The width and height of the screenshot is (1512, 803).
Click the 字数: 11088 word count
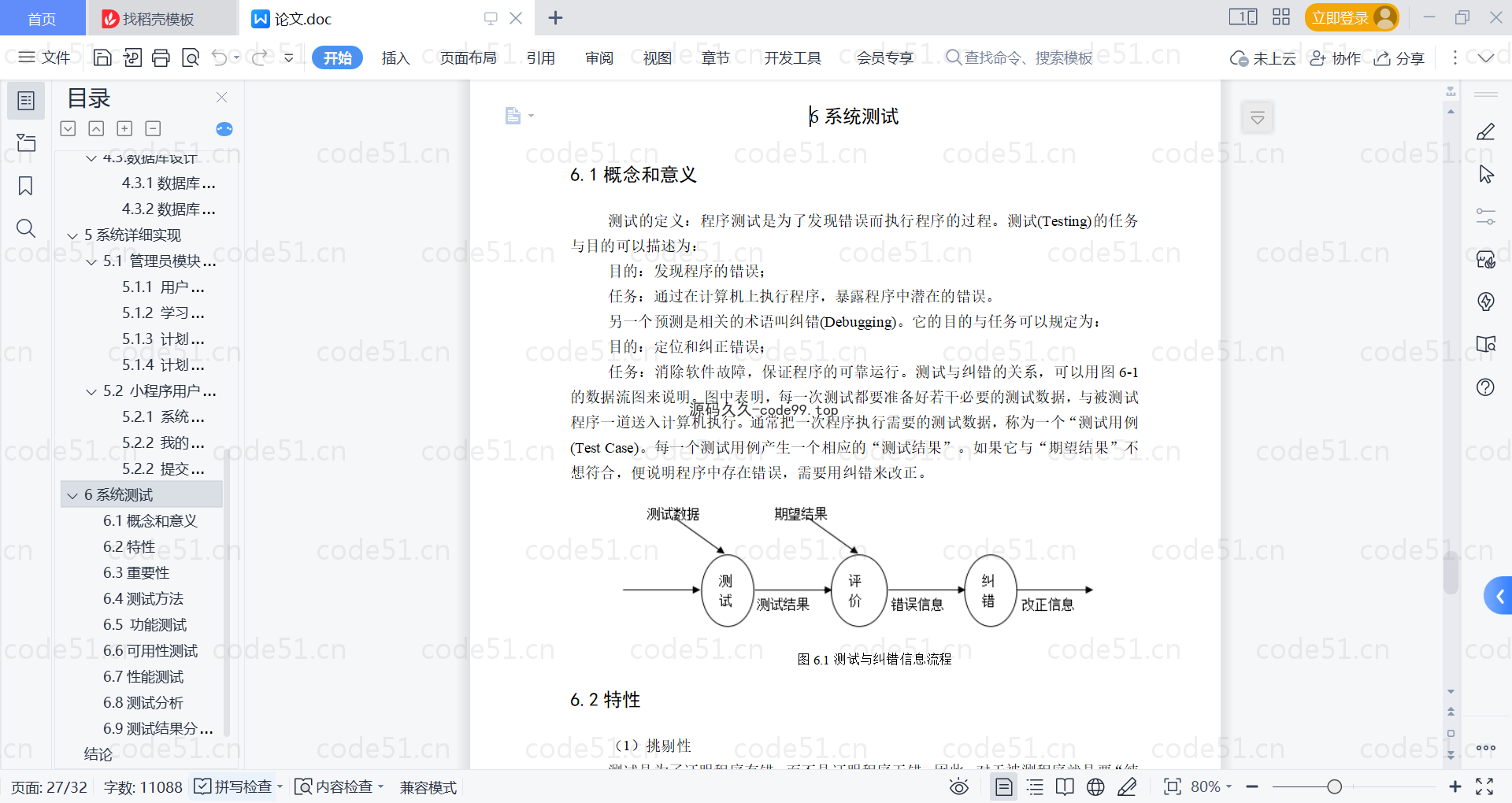click(143, 787)
